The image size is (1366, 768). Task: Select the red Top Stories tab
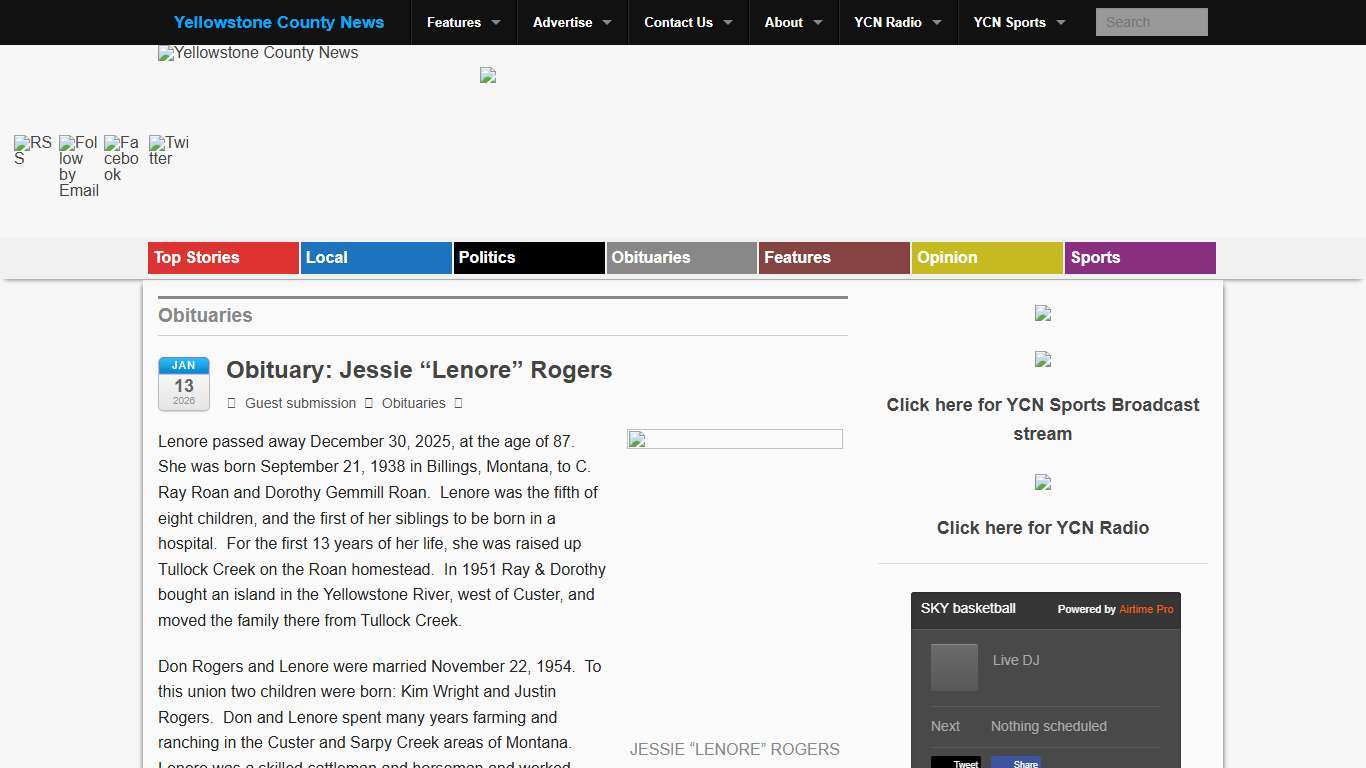click(x=223, y=258)
